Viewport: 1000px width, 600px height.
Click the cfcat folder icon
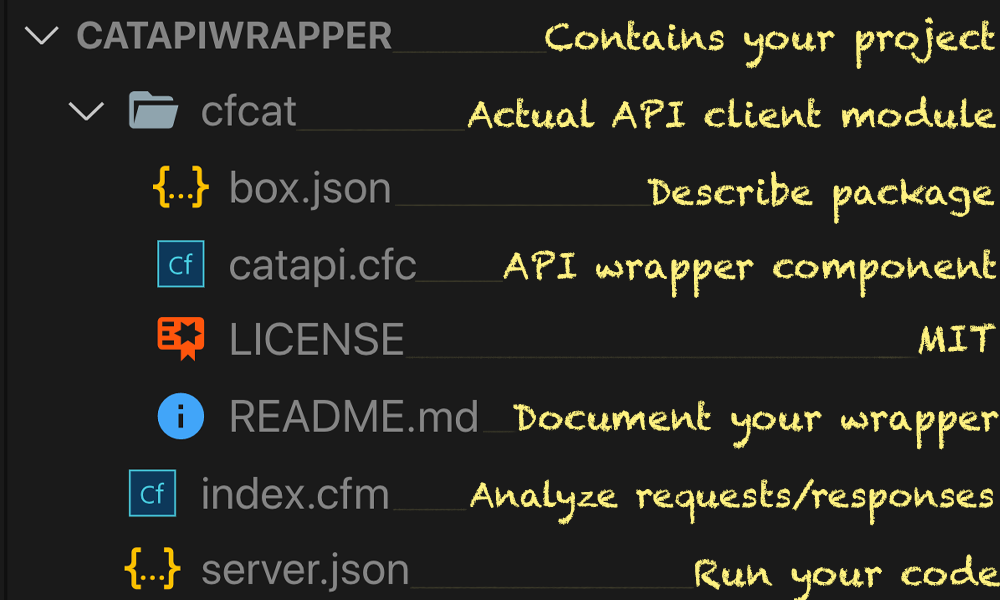(153, 110)
